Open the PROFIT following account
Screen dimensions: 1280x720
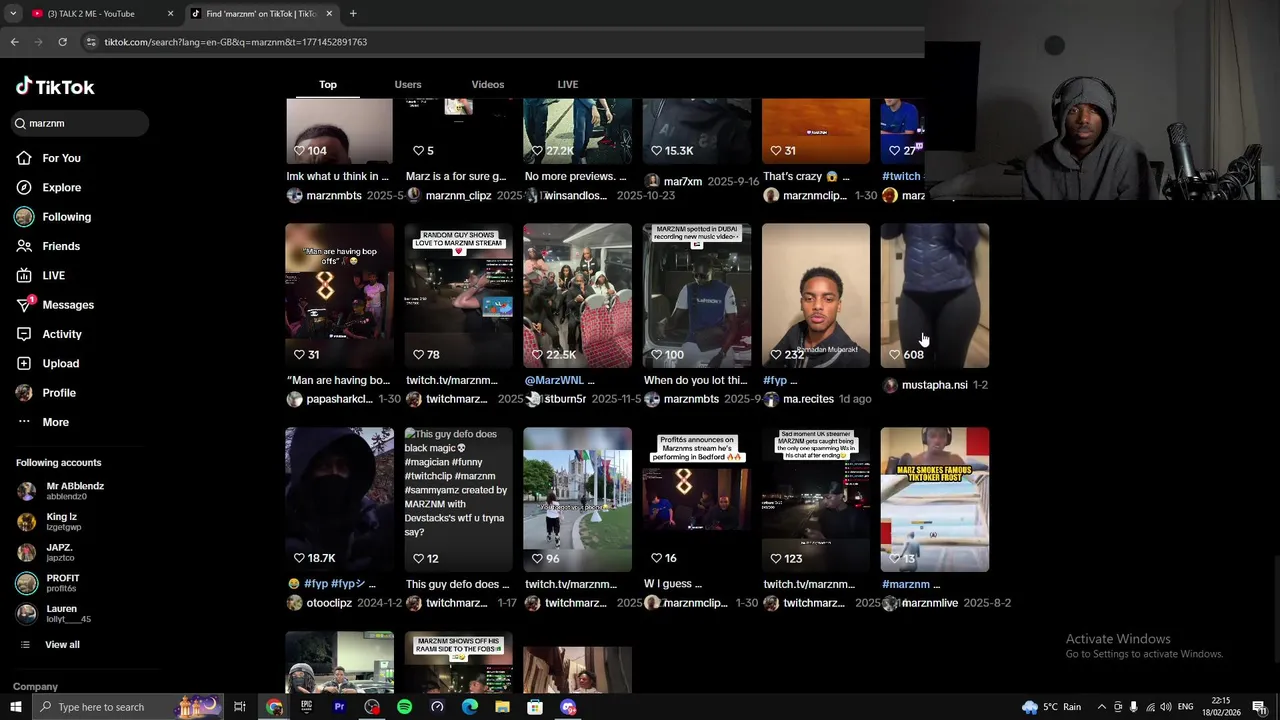pyautogui.click(x=49, y=583)
